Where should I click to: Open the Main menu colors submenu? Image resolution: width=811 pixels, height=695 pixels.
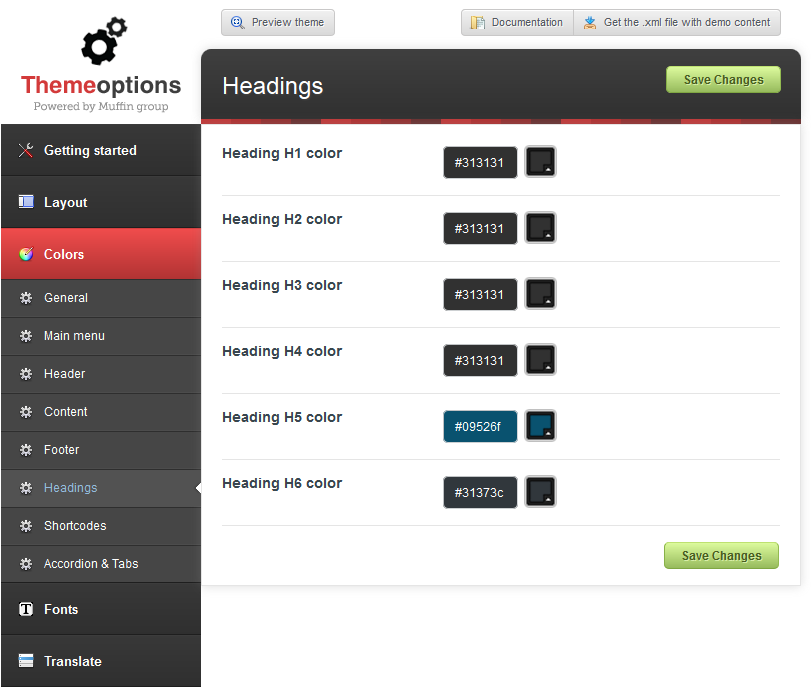tap(74, 336)
